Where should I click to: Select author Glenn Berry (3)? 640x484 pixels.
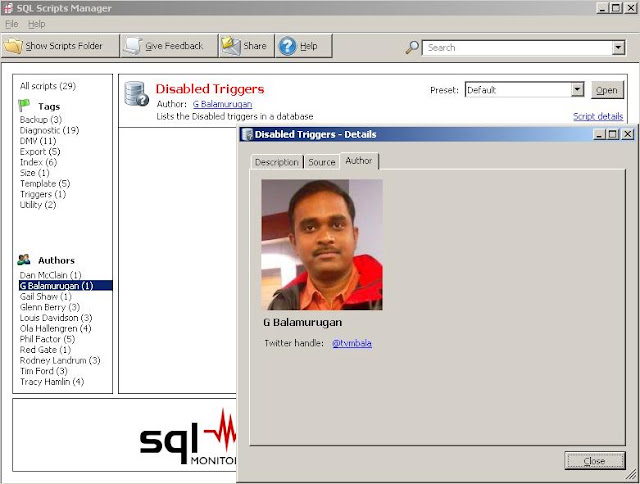[x=50, y=307]
